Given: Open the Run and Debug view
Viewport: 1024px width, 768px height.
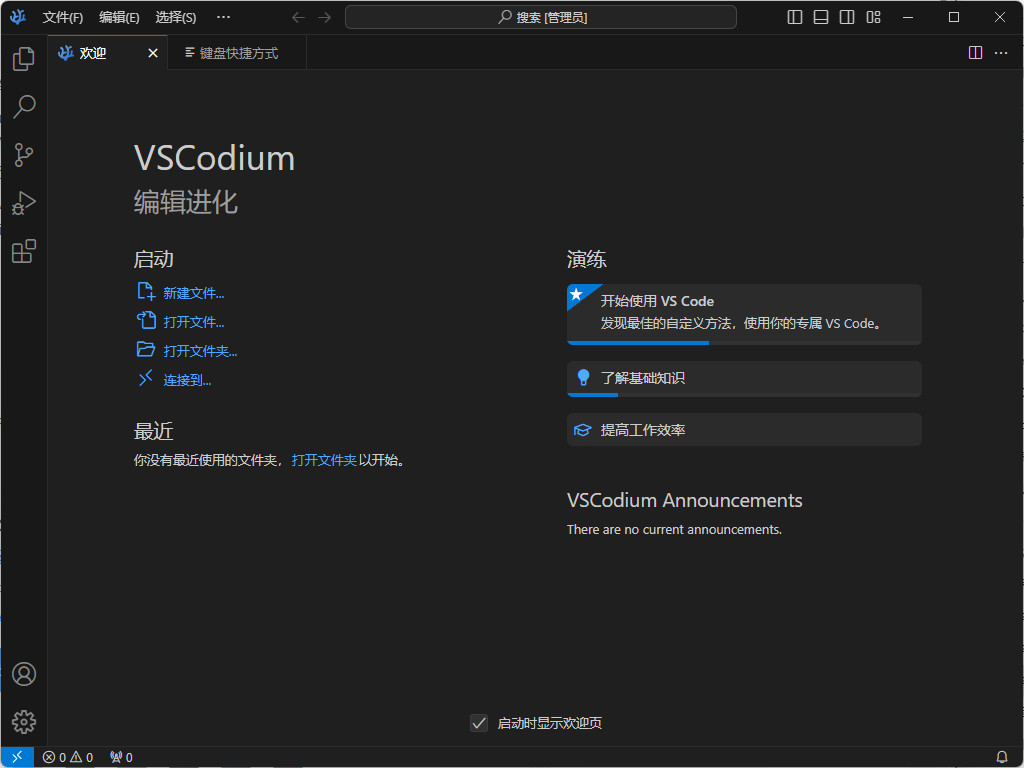Looking at the screenshot, I should pyautogui.click(x=24, y=203).
